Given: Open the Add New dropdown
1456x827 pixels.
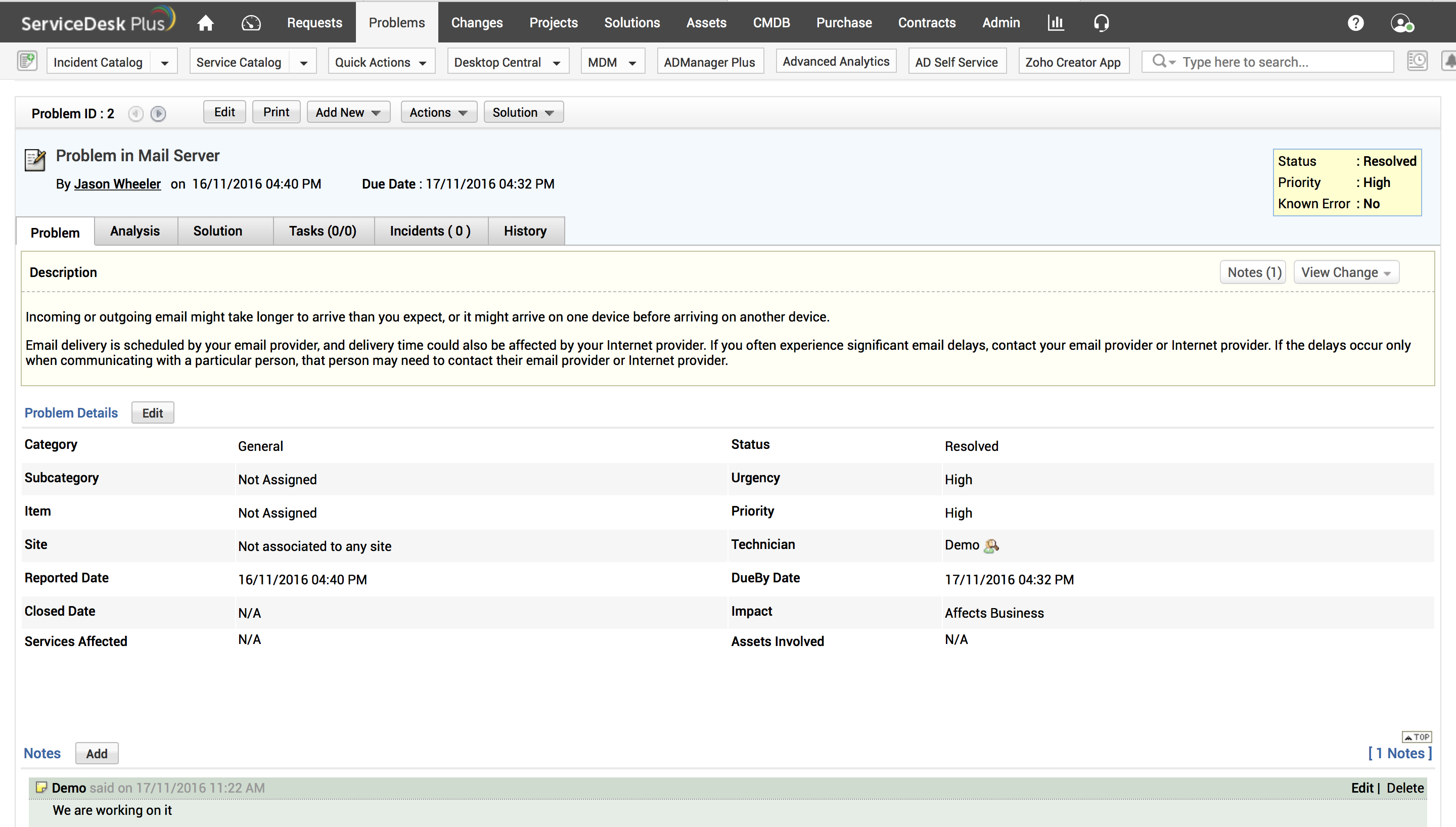Looking at the screenshot, I should pos(348,112).
